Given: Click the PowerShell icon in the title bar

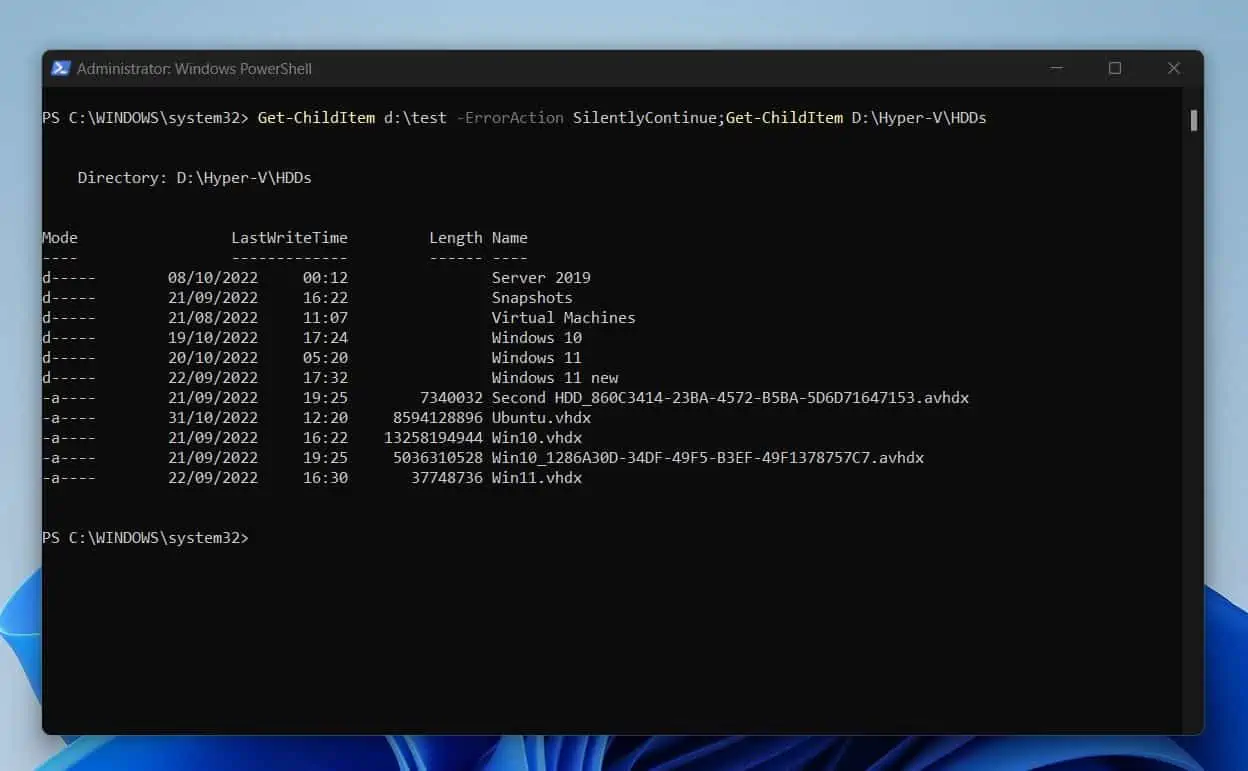Looking at the screenshot, I should pos(60,68).
